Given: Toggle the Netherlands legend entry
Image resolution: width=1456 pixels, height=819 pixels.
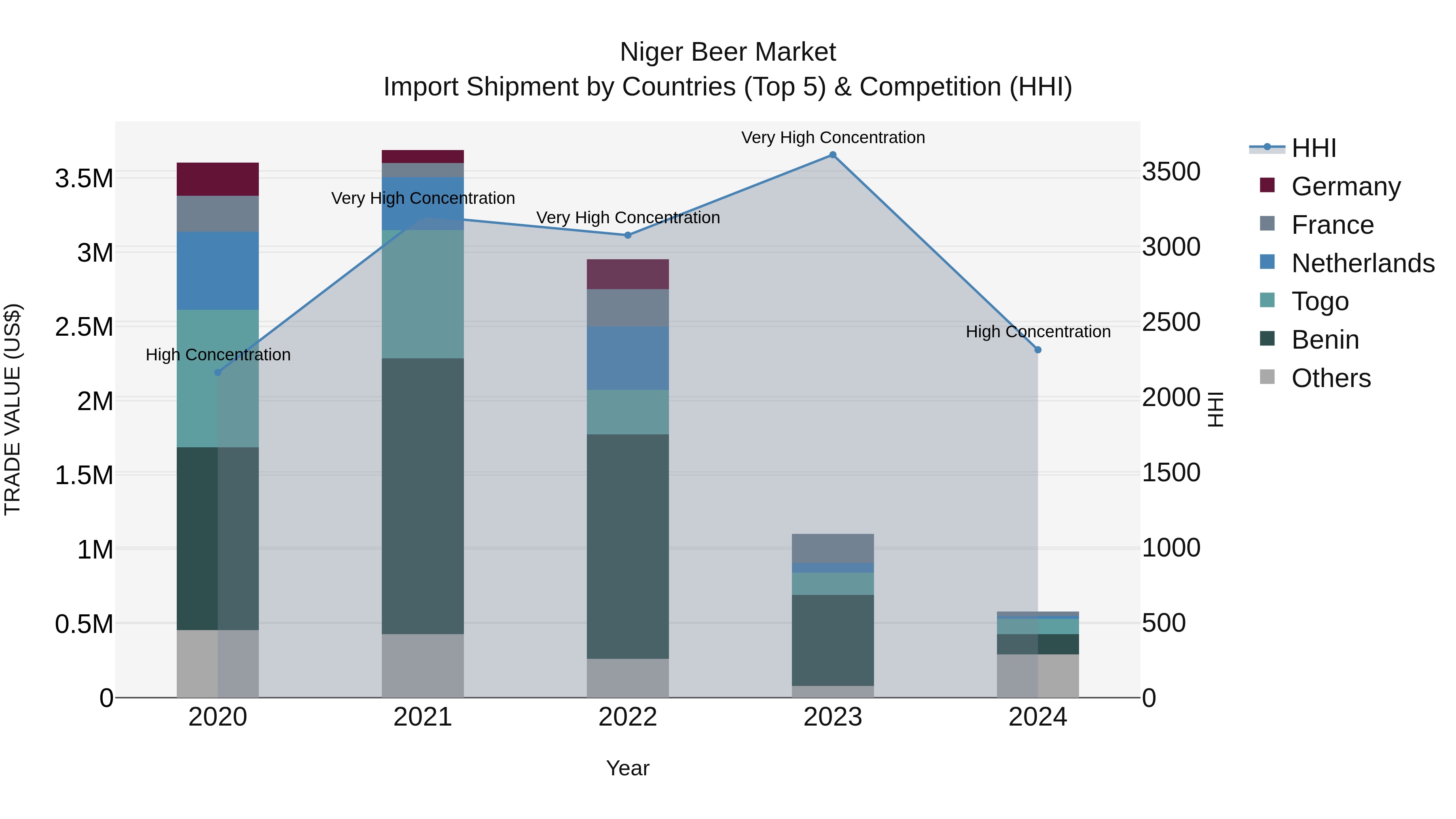Looking at the screenshot, I should point(1348,263).
